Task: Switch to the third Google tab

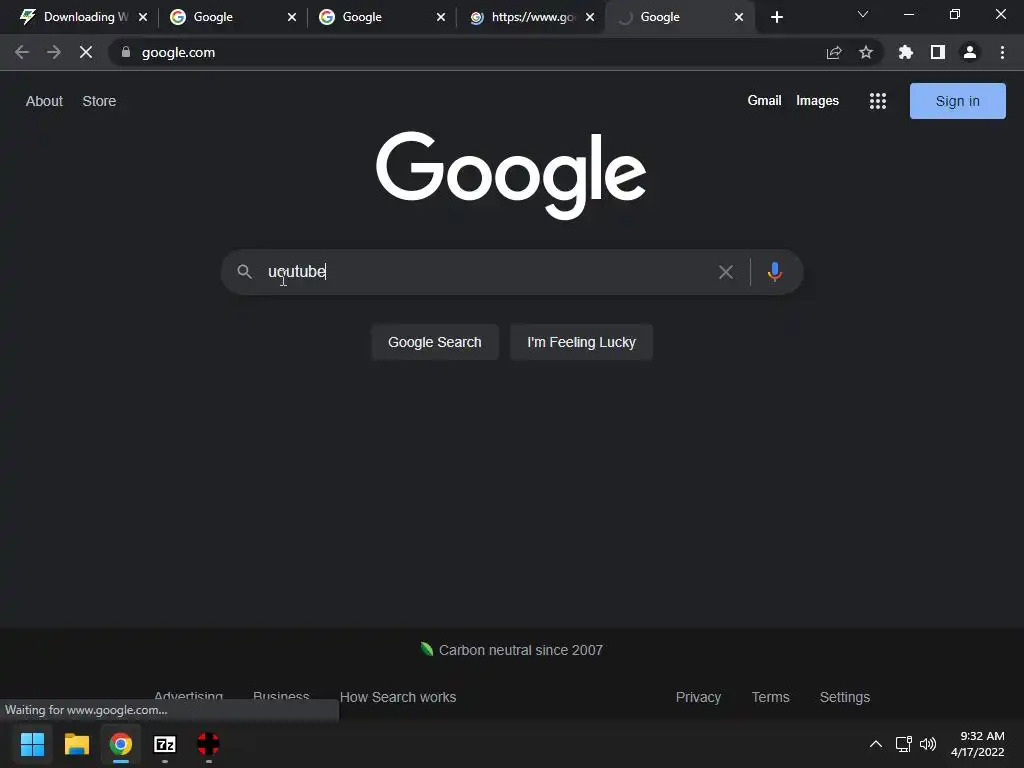Action: tap(381, 17)
